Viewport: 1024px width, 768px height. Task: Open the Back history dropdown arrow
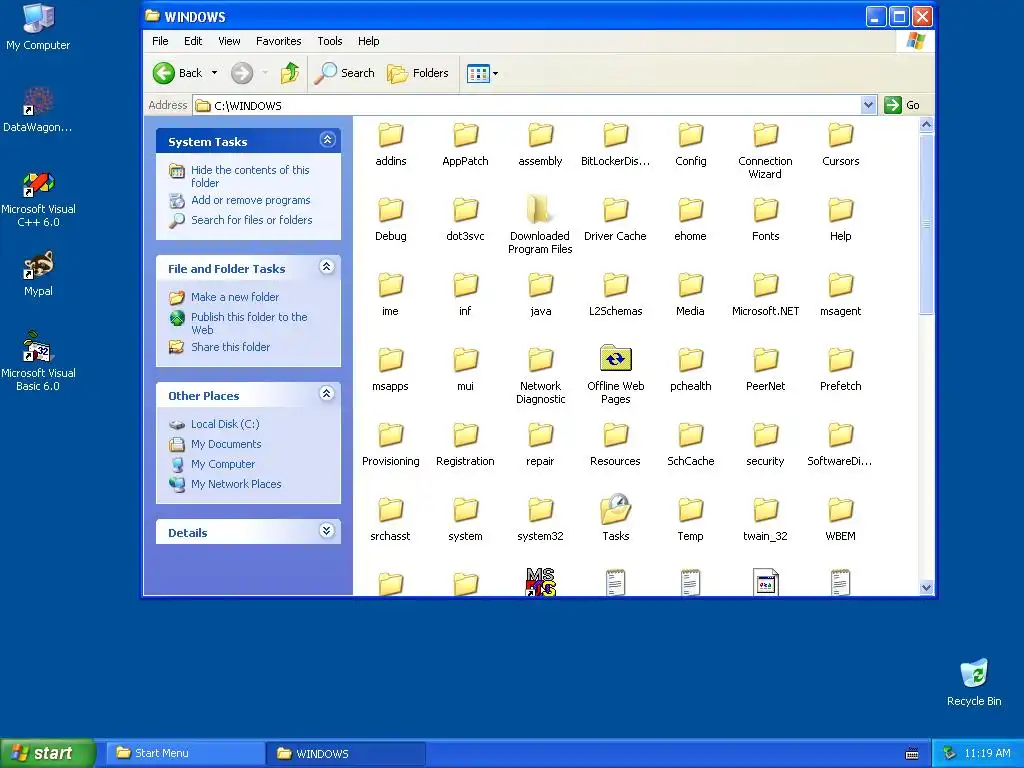[x=214, y=73]
